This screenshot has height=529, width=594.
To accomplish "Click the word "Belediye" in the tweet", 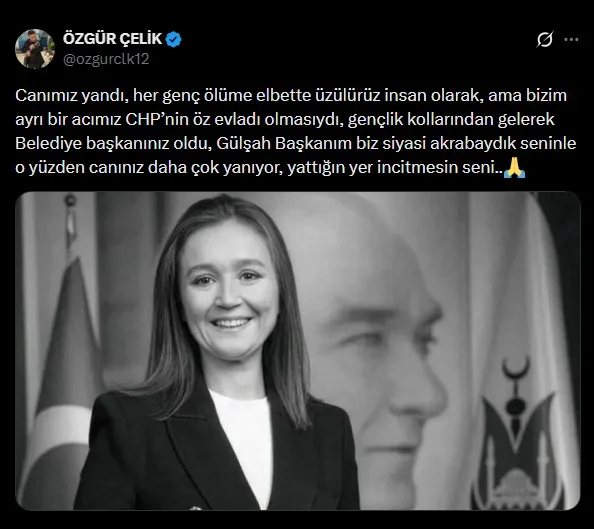I will click(x=48, y=144).
